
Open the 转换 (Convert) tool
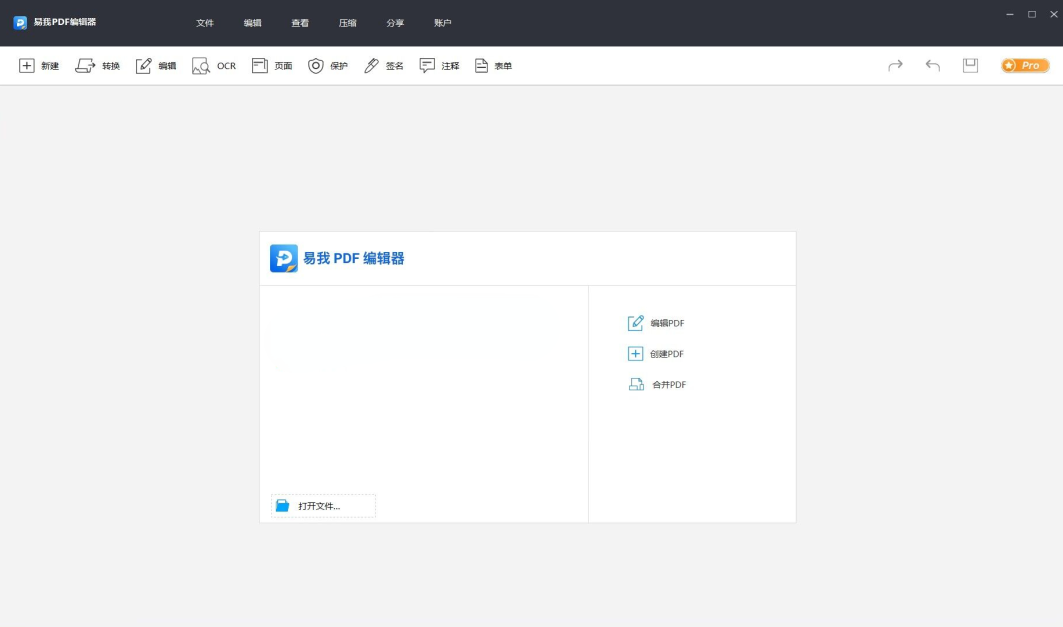(x=98, y=66)
